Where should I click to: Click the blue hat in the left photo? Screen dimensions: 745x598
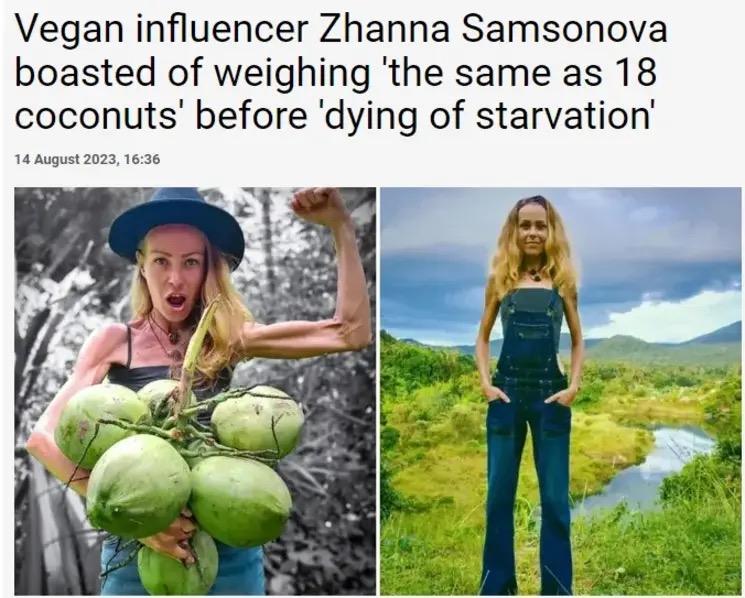click(176, 223)
